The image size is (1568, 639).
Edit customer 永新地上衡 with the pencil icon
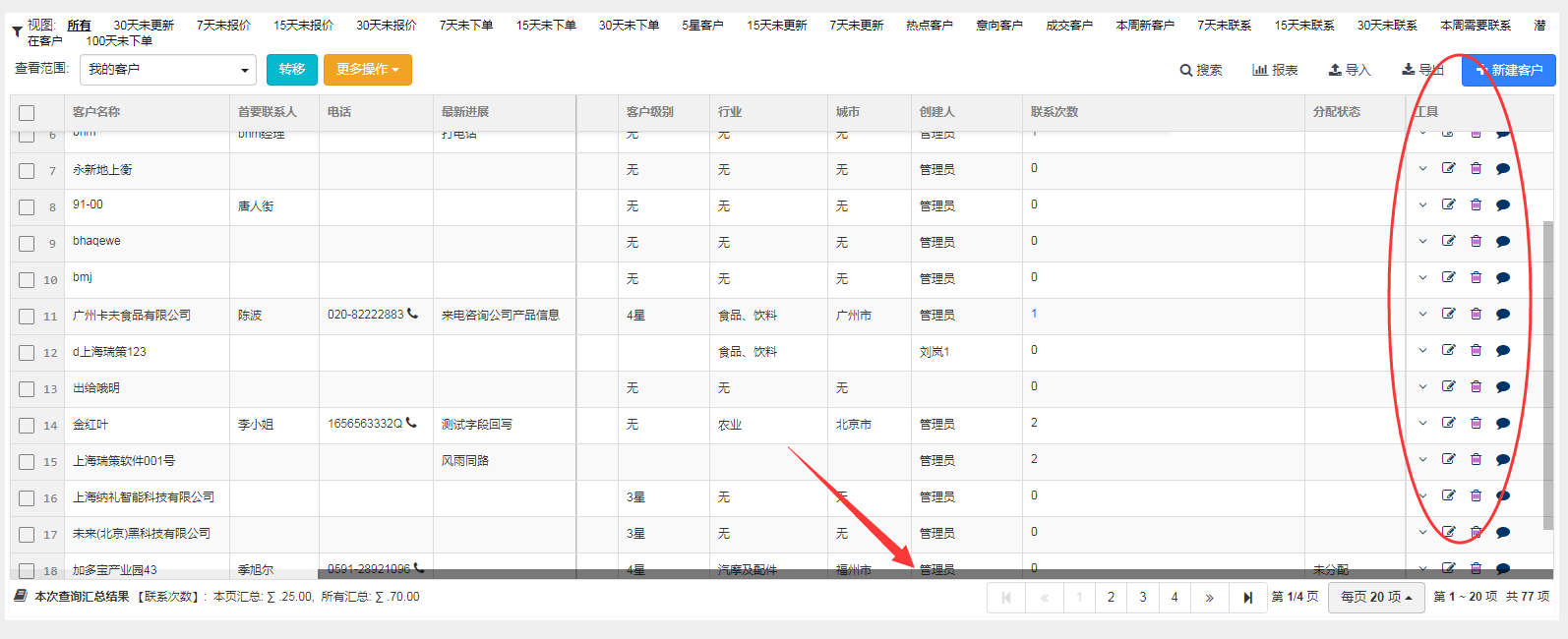coord(1449,168)
